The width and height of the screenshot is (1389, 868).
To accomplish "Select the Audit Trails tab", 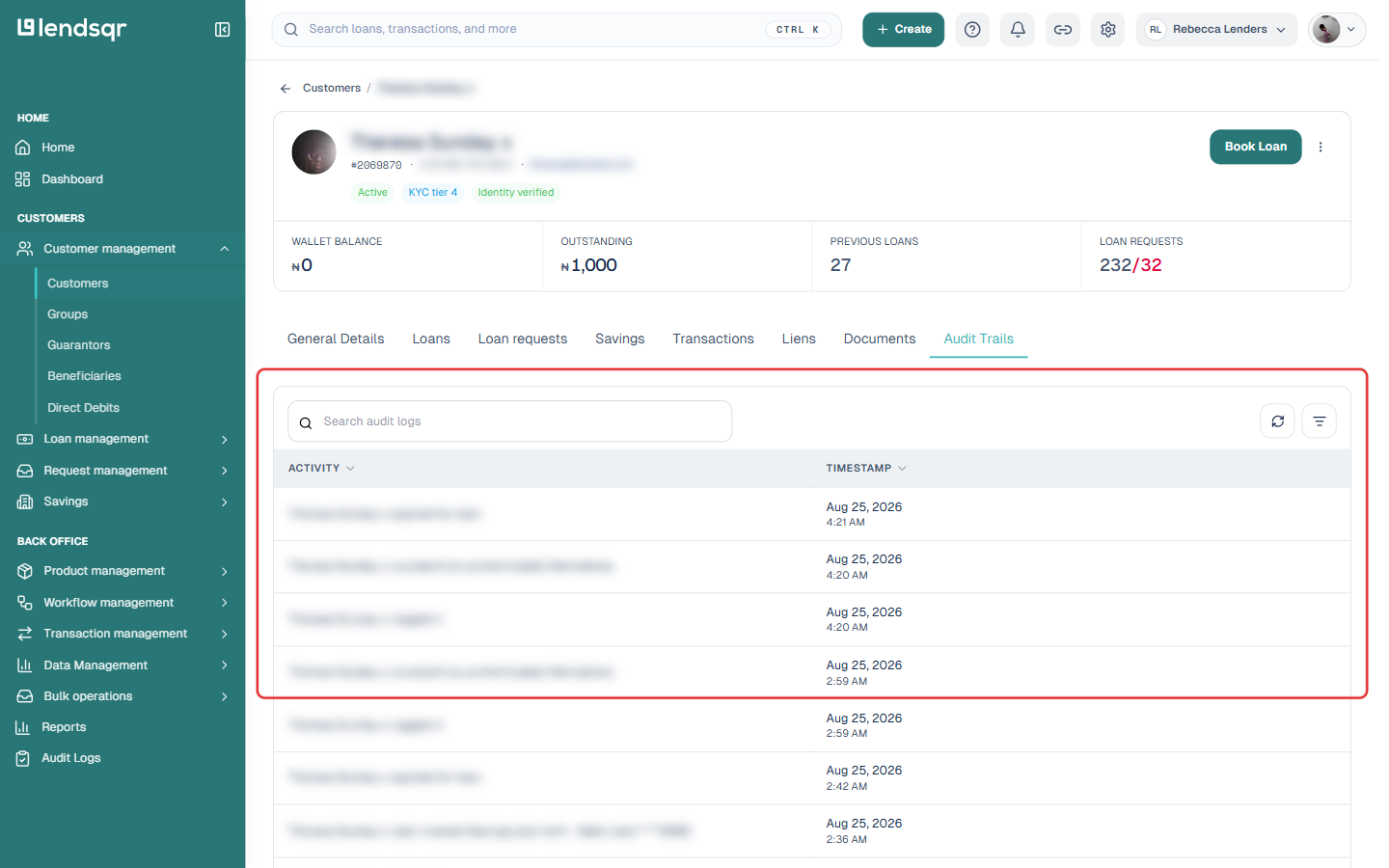I will (979, 339).
